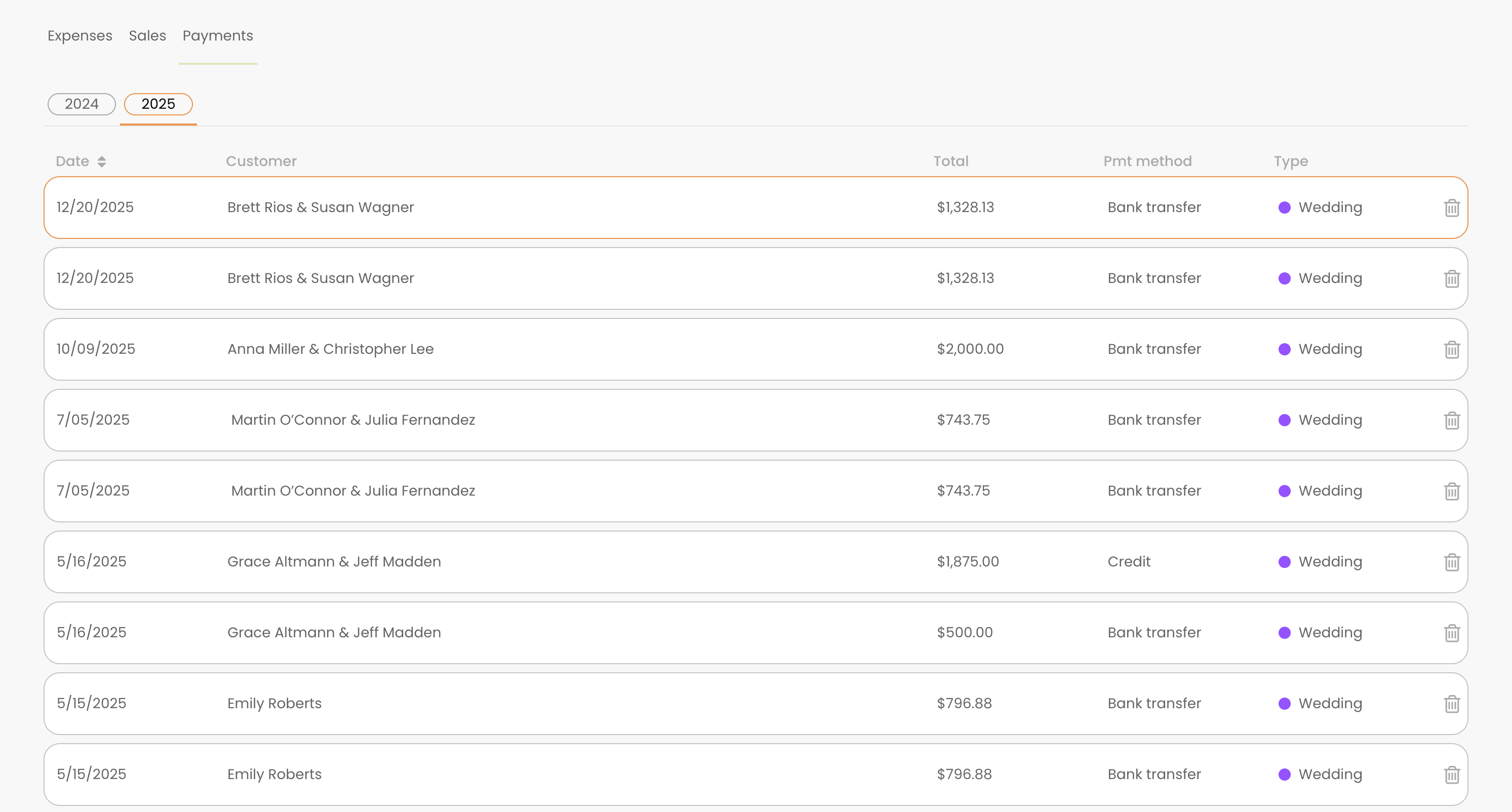Select the 10/09/2025 date cell

[96, 349]
